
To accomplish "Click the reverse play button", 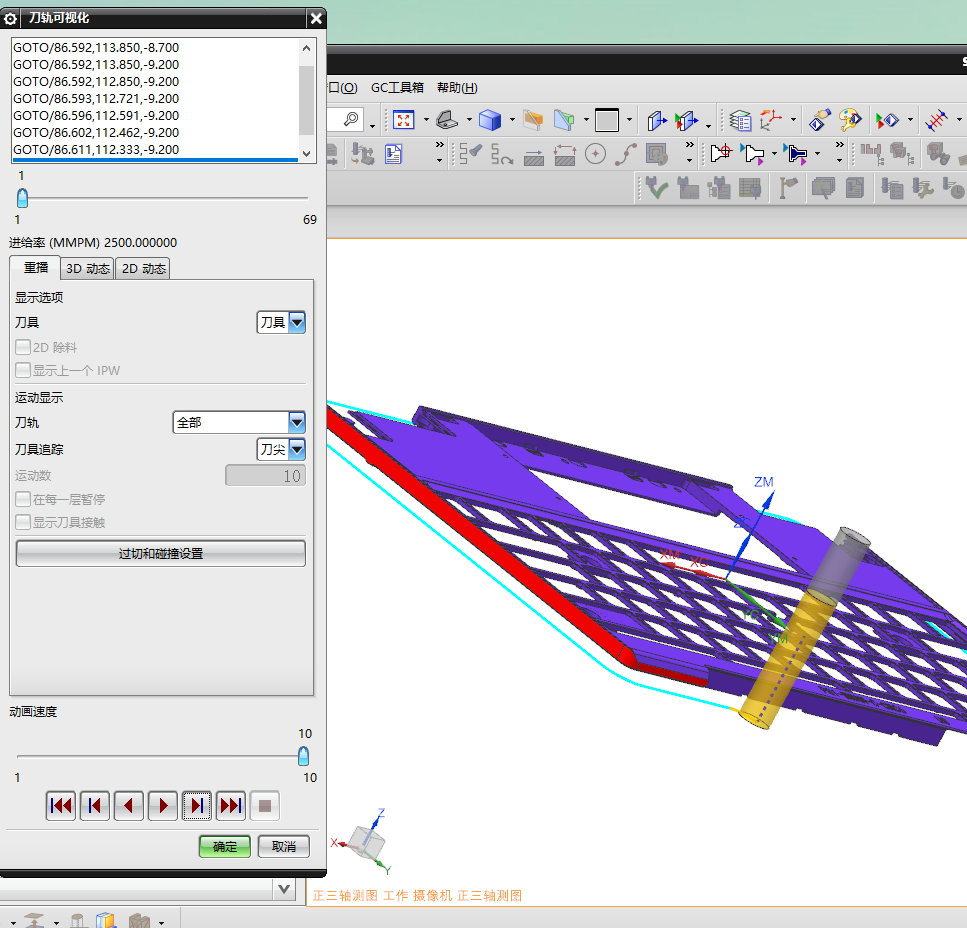I will coord(128,805).
